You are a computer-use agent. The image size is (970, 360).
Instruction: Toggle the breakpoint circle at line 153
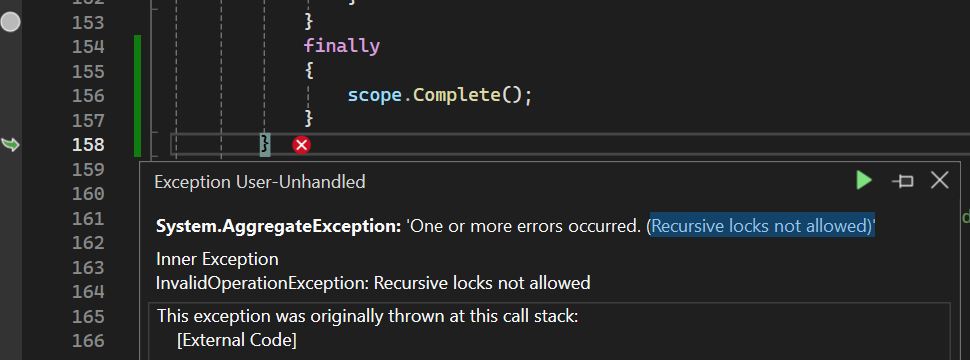[x=11, y=23]
